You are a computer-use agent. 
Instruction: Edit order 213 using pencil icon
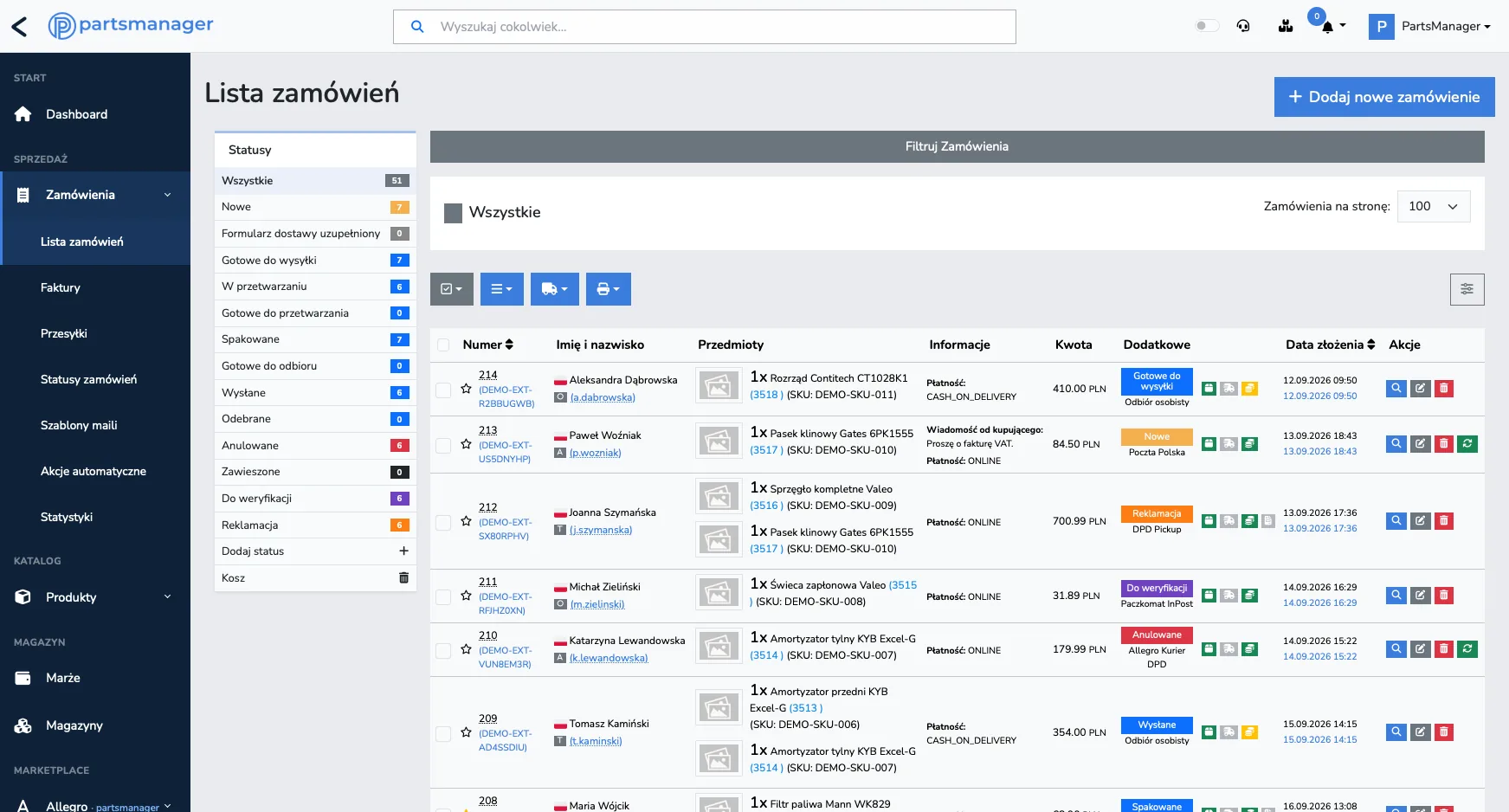(x=1420, y=444)
